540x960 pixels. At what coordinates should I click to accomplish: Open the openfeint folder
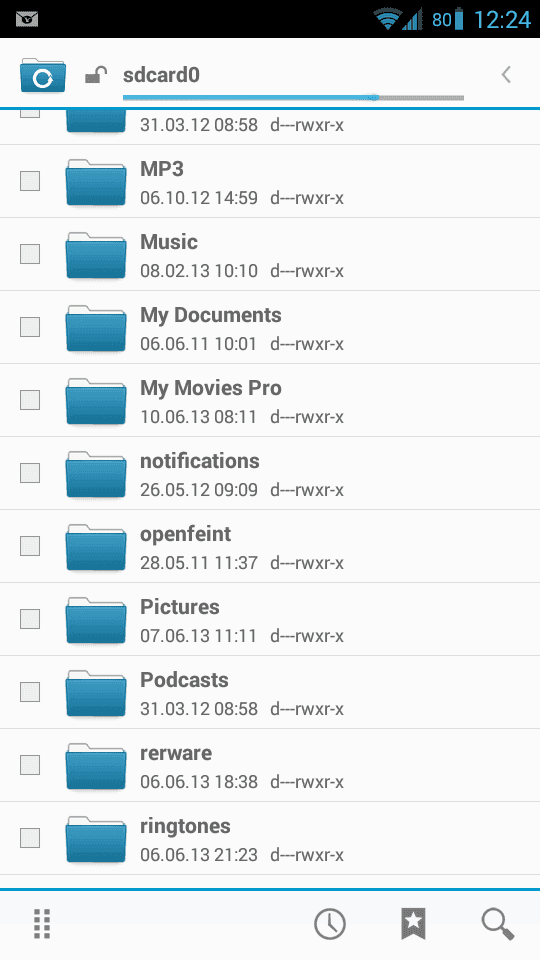(x=270, y=546)
